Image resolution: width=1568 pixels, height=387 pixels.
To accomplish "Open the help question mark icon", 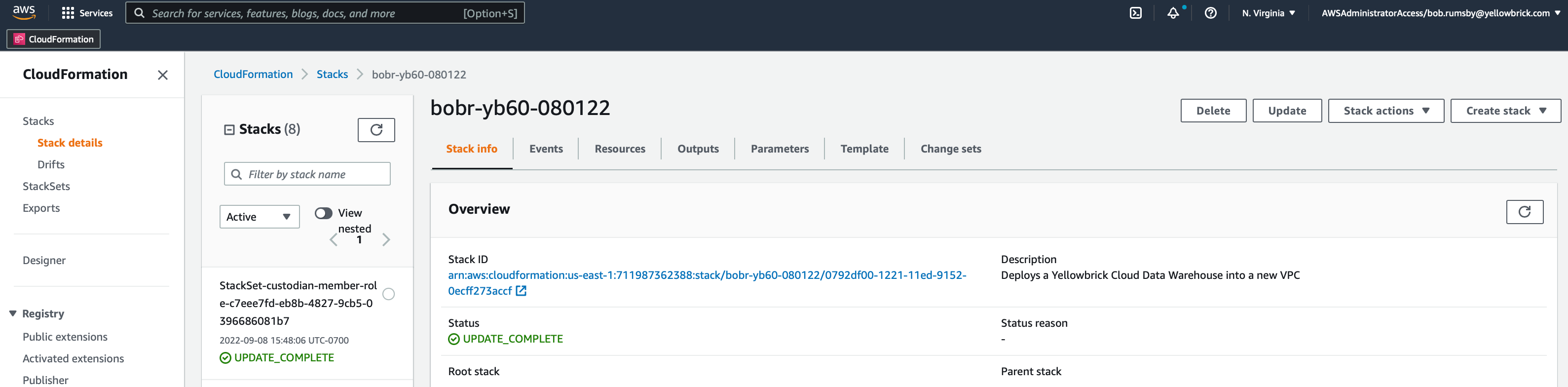I will click(x=1210, y=13).
